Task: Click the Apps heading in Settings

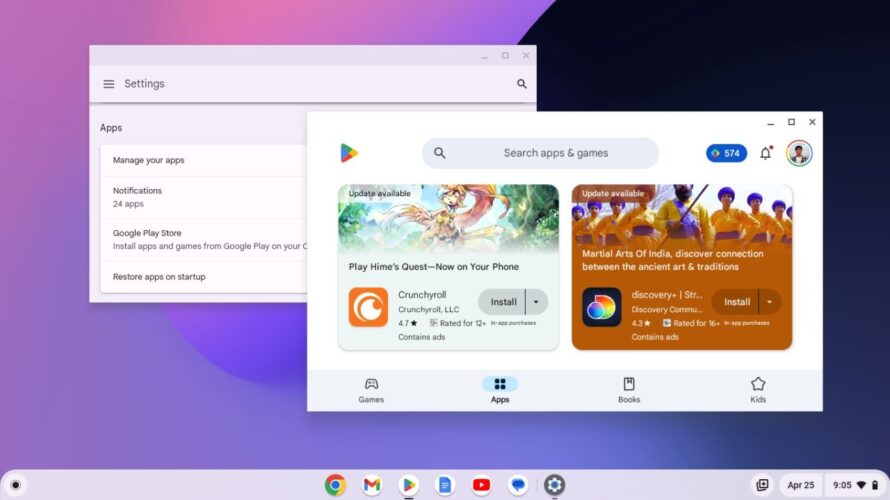Action: (x=111, y=128)
